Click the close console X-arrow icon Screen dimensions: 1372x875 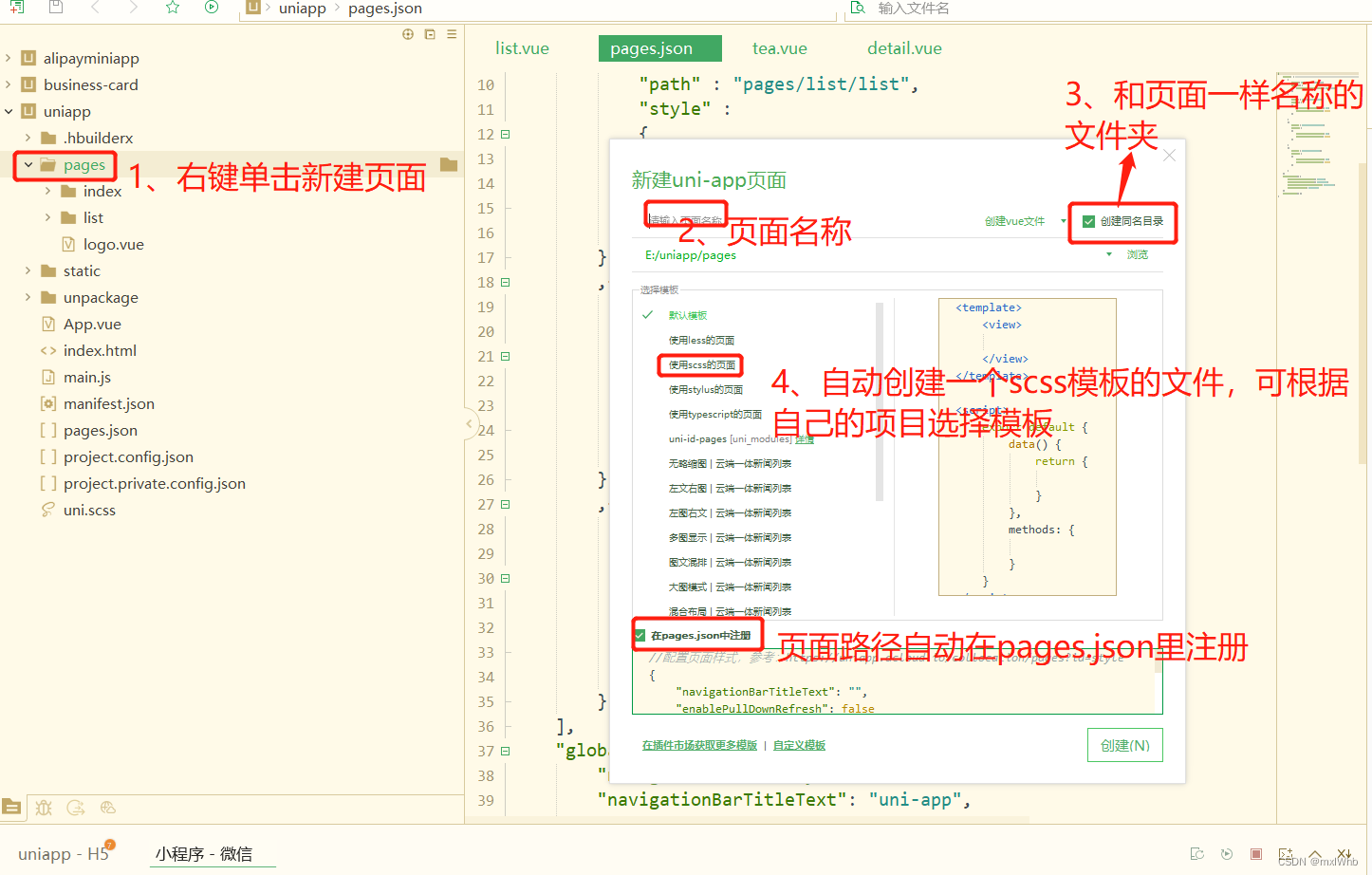click(1344, 853)
